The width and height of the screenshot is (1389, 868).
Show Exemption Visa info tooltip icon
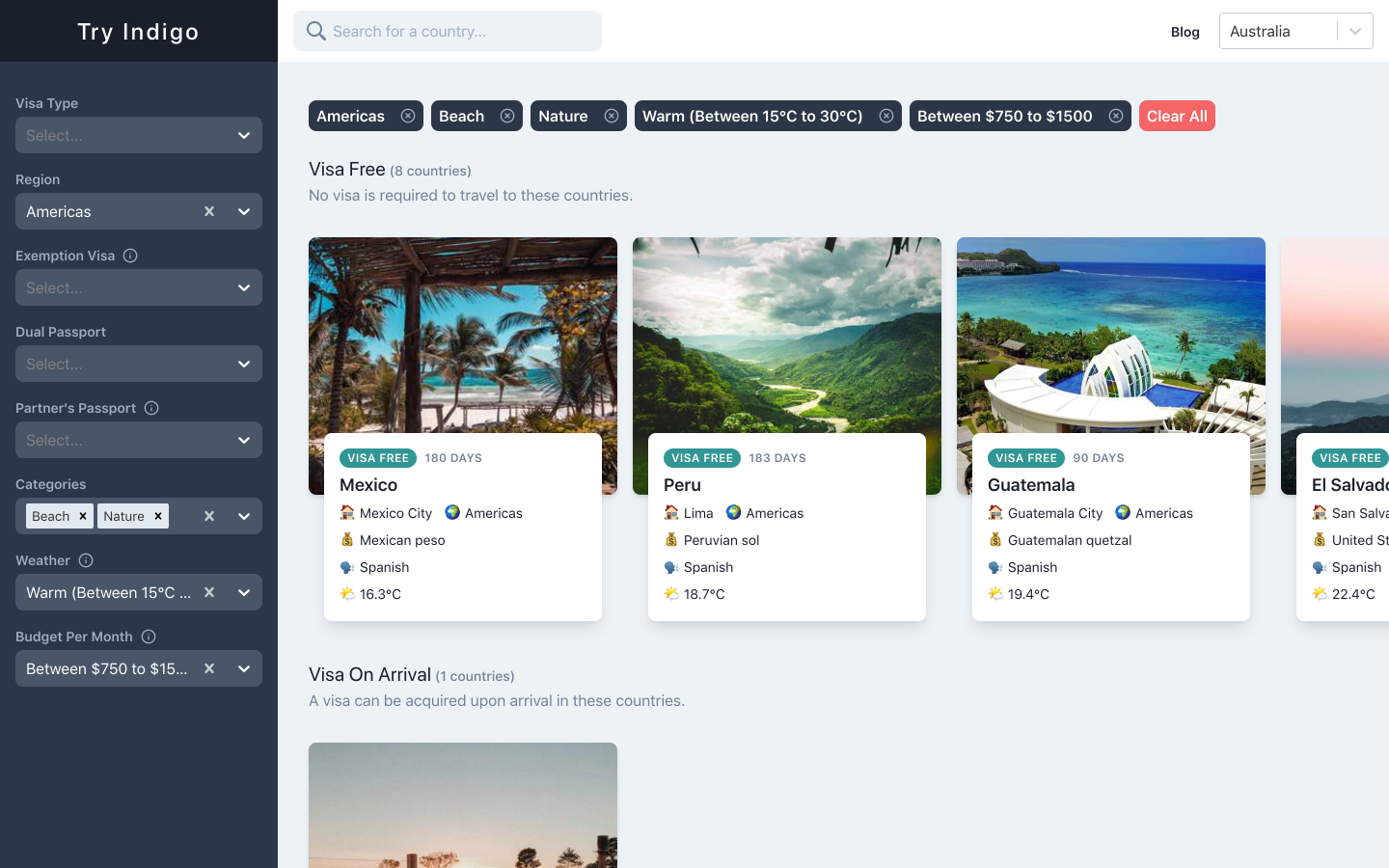tap(130, 256)
